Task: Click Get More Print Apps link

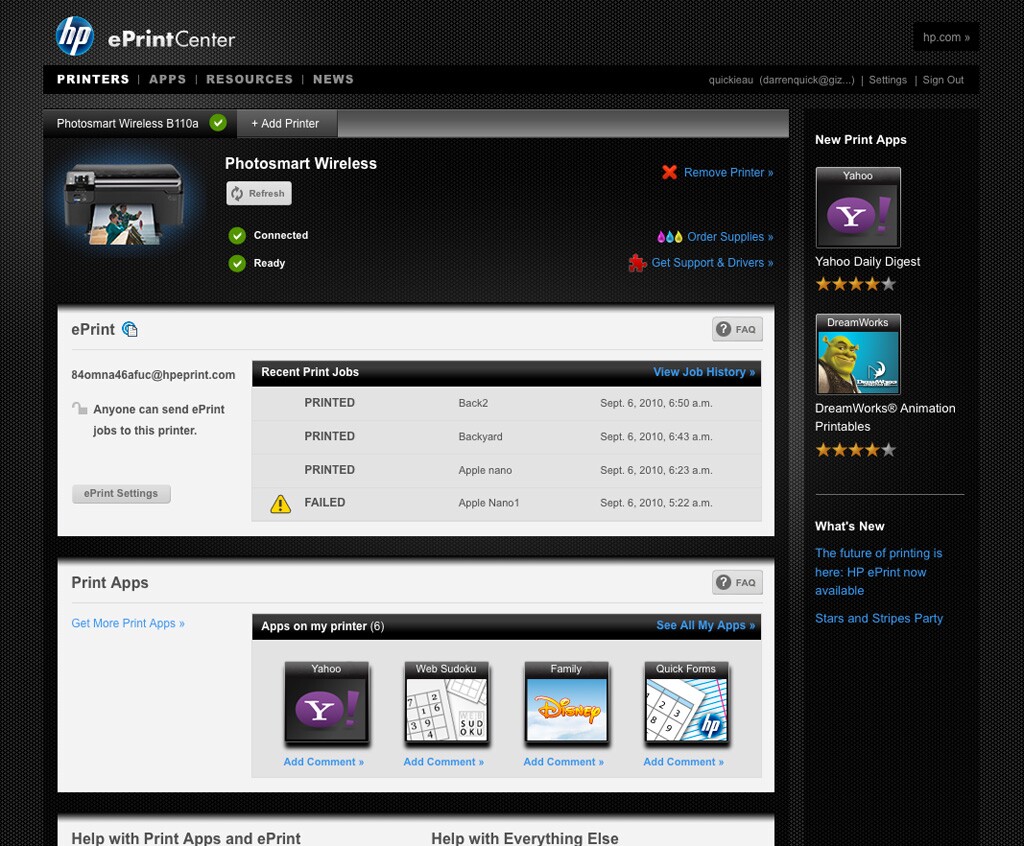Action: click(x=128, y=623)
